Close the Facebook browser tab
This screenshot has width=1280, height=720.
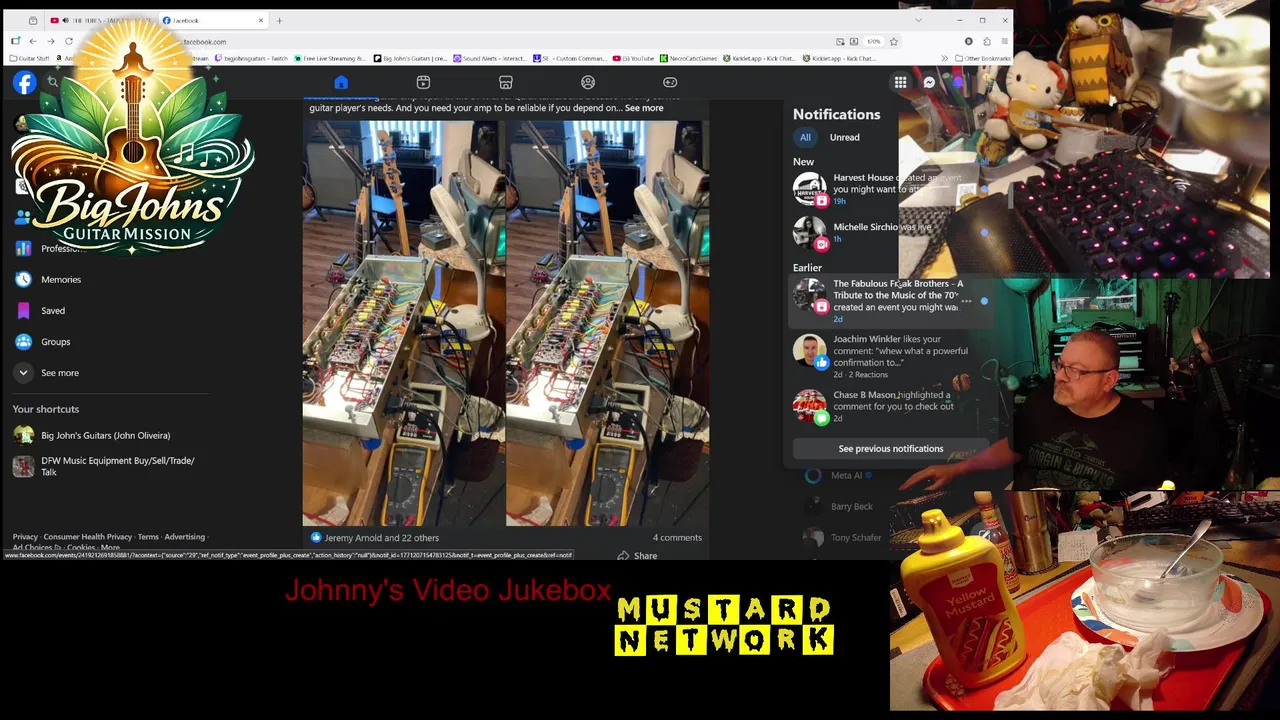pos(261,20)
